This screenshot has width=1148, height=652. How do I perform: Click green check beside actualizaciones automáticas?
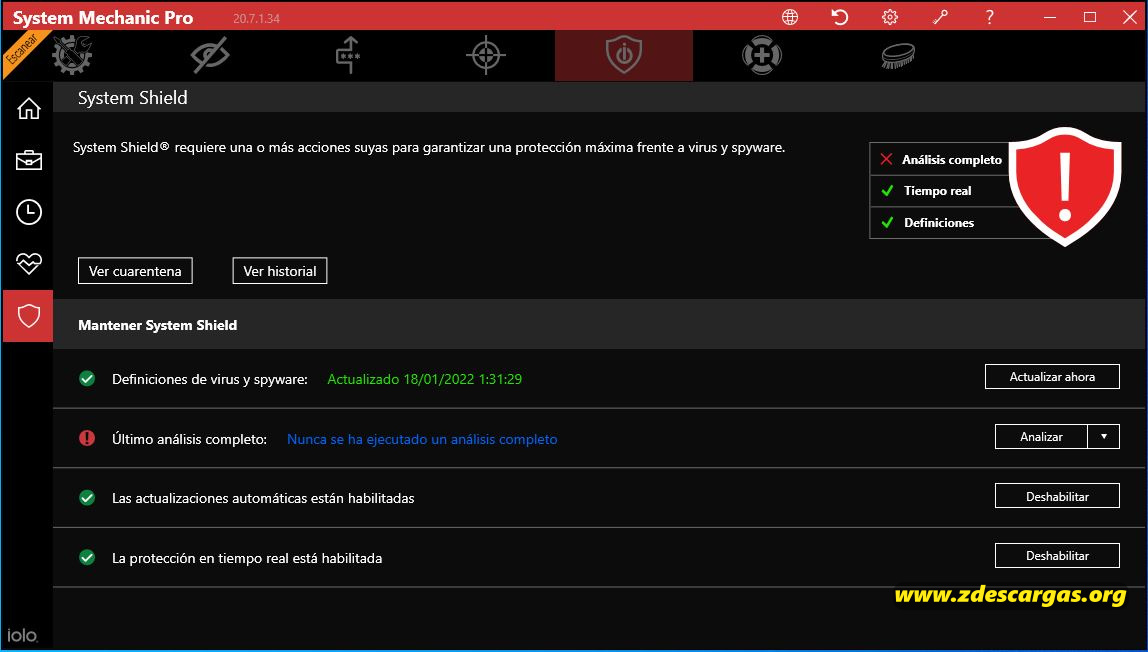pos(87,498)
